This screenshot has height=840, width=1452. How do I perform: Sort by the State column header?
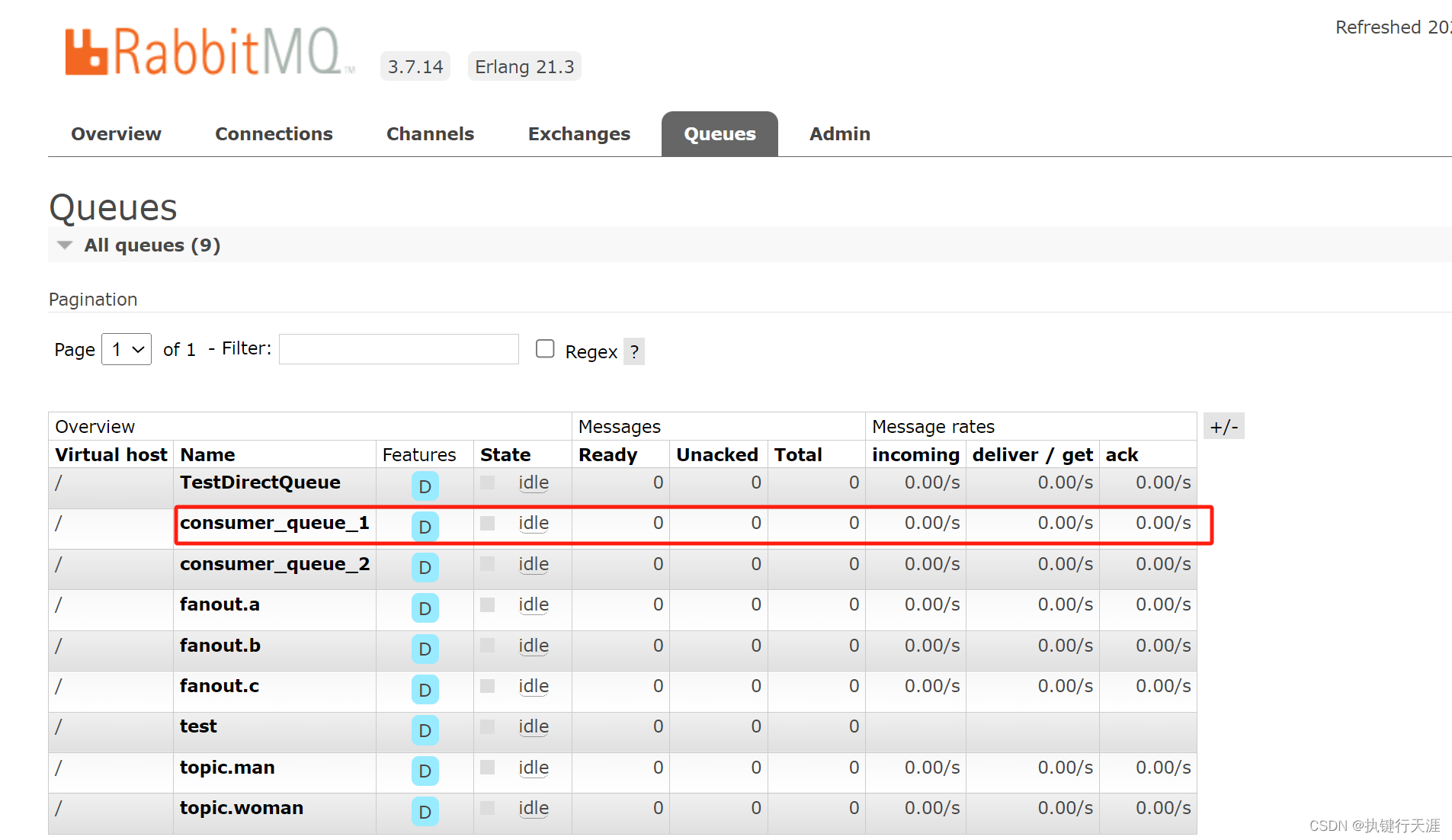coord(505,455)
